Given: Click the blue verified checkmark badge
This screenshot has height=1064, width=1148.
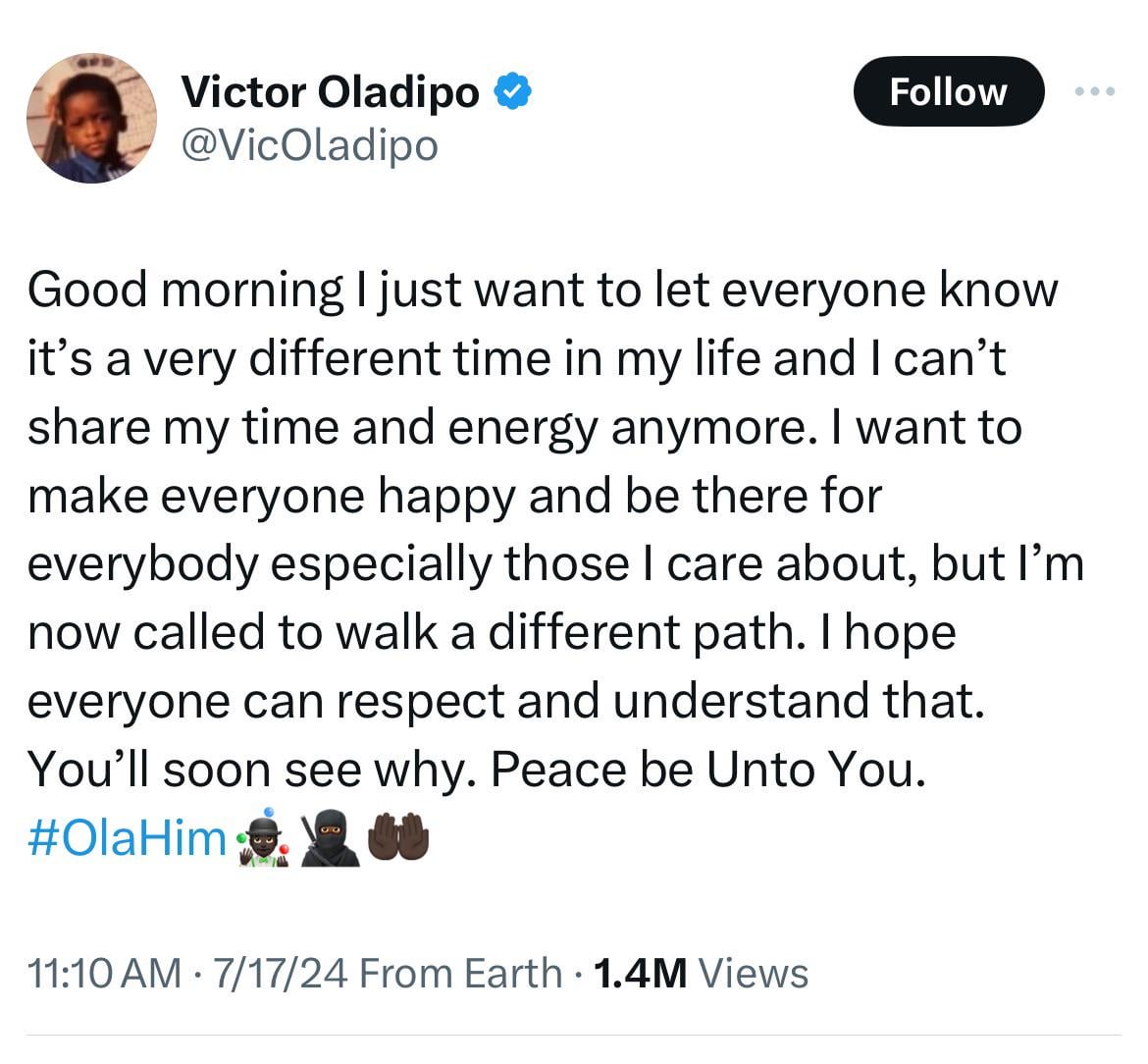Looking at the screenshot, I should (512, 91).
